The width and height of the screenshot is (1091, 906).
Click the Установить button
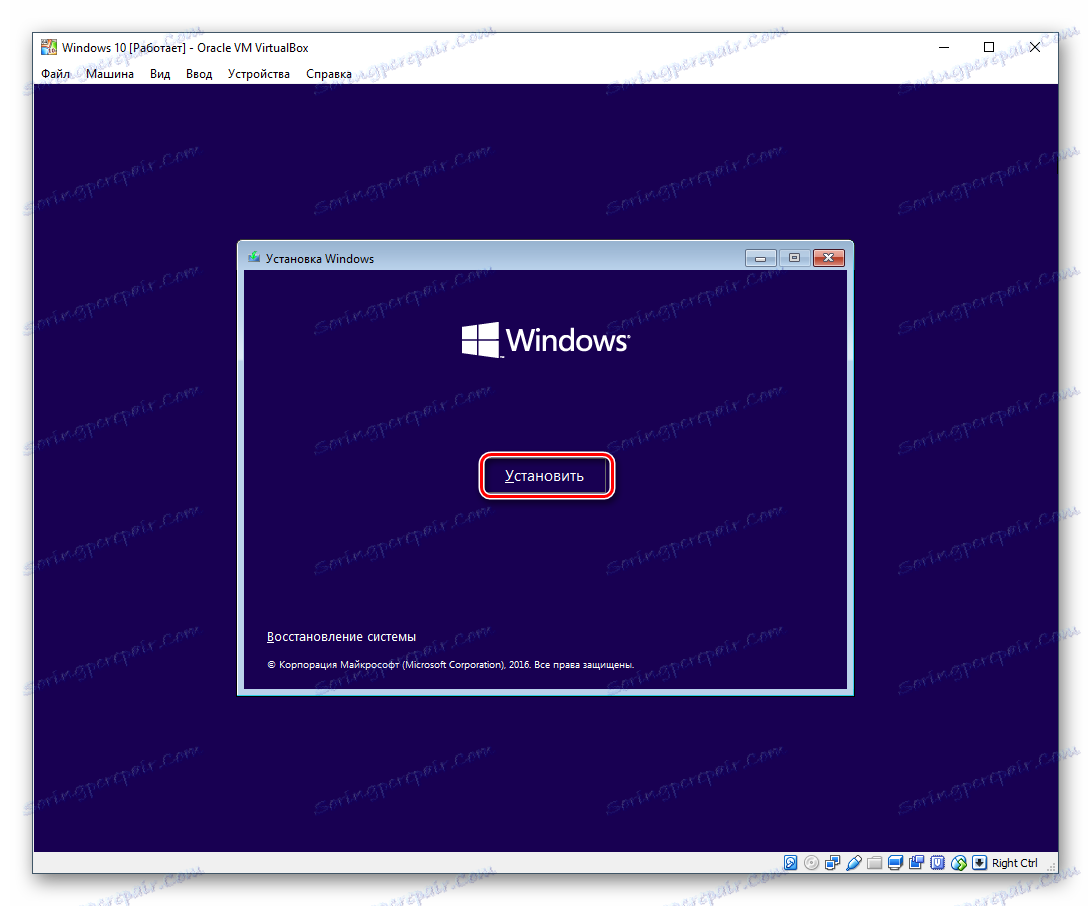click(546, 476)
